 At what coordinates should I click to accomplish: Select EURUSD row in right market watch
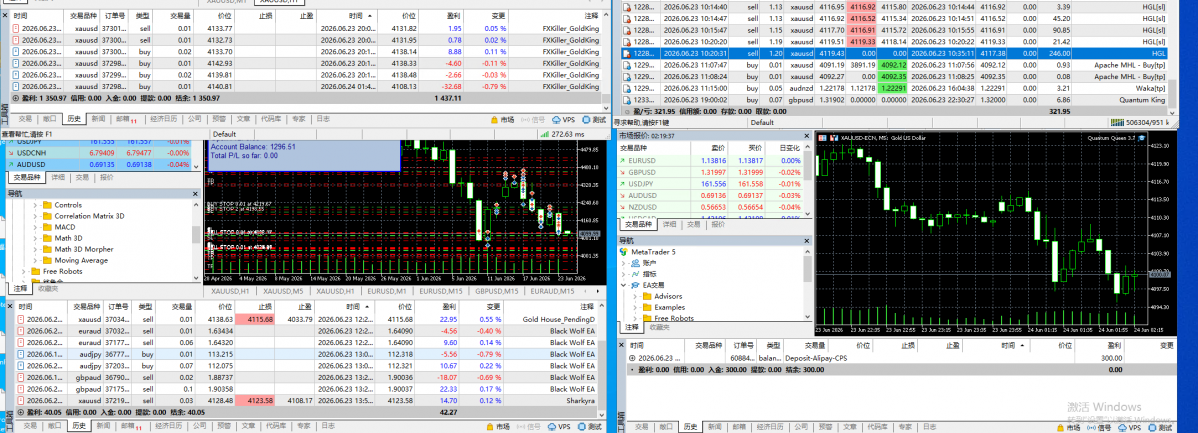pos(712,161)
